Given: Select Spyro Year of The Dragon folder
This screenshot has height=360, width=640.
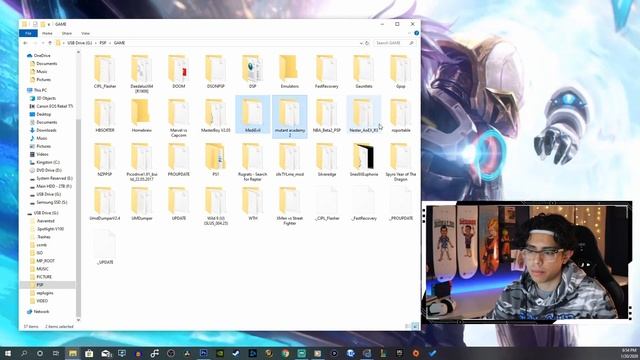Looking at the screenshot, I should point(400,162).
